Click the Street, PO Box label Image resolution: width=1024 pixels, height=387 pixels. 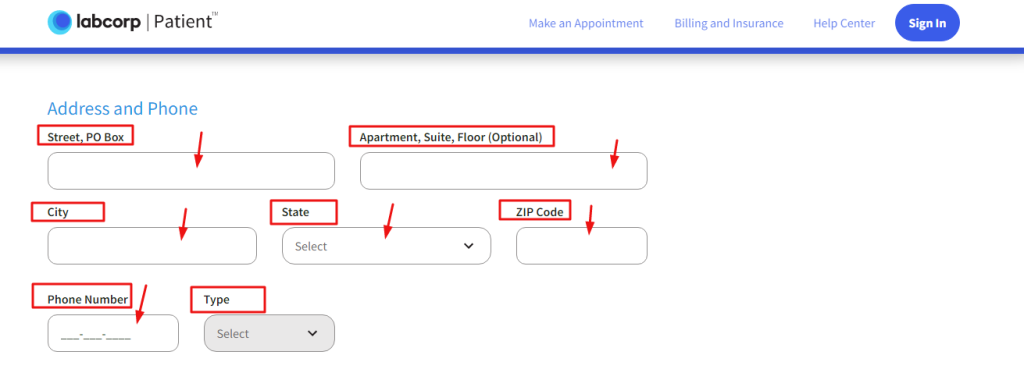coord(86,137)
